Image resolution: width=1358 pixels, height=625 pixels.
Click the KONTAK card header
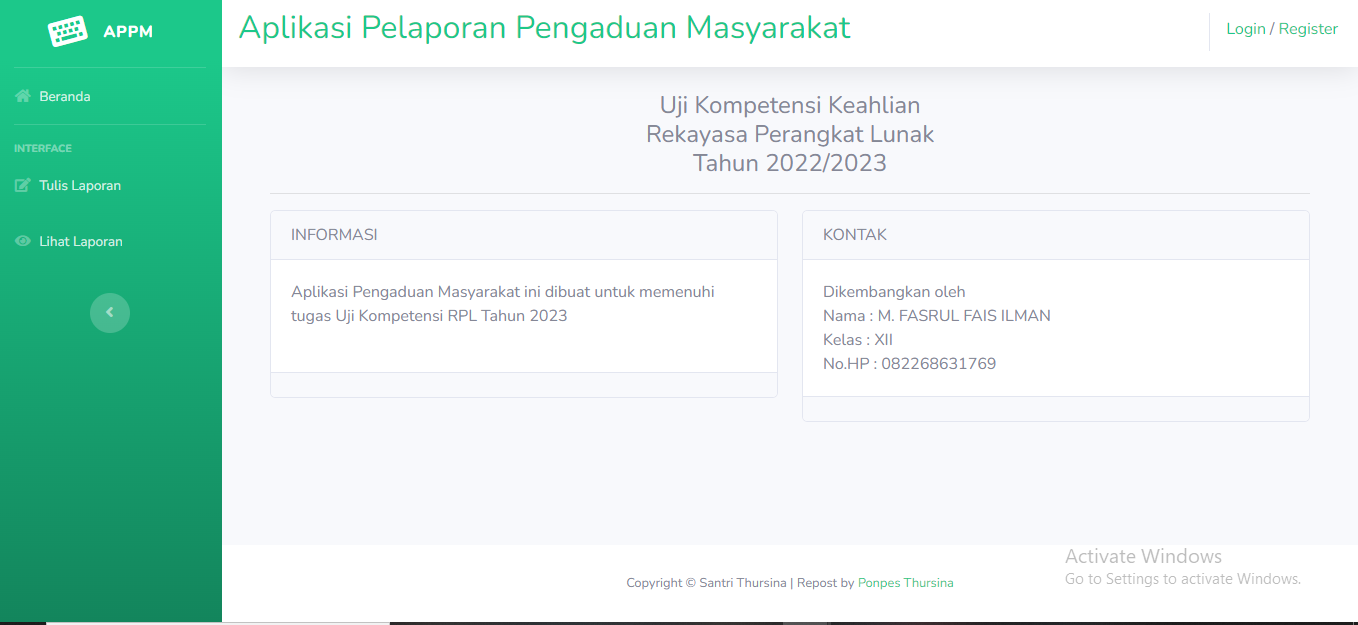[1056, 235]
